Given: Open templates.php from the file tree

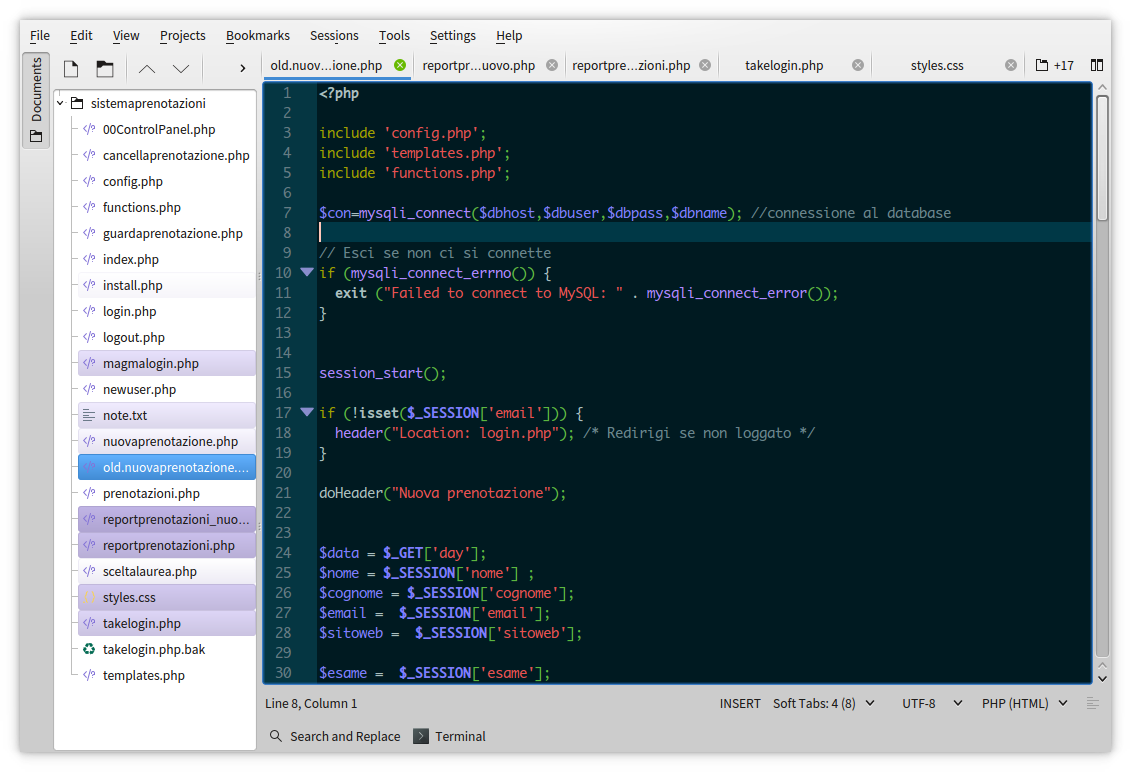Looking at the screenshot, I should (167, 675).
